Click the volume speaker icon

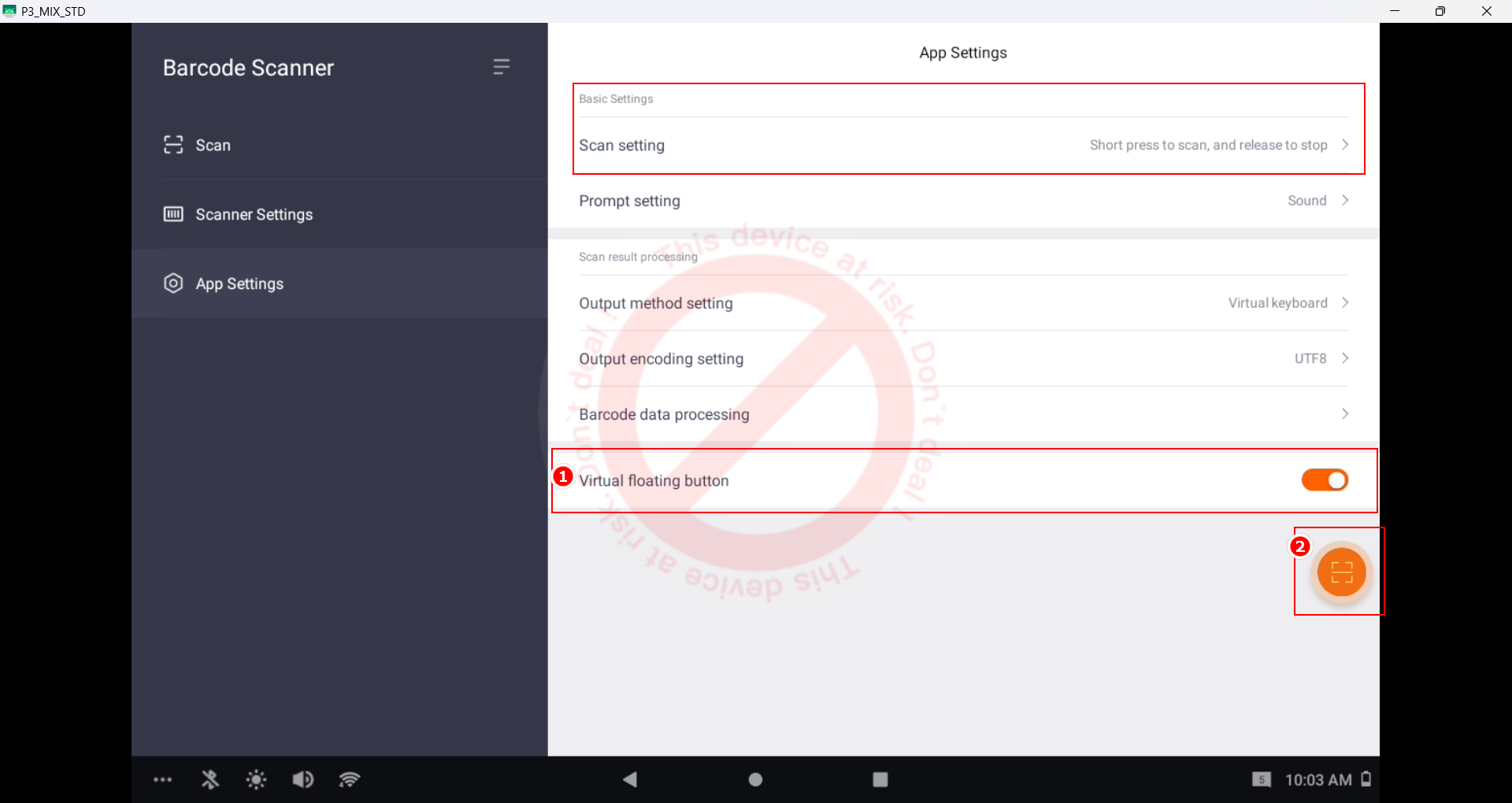click(x=303, y=779)
